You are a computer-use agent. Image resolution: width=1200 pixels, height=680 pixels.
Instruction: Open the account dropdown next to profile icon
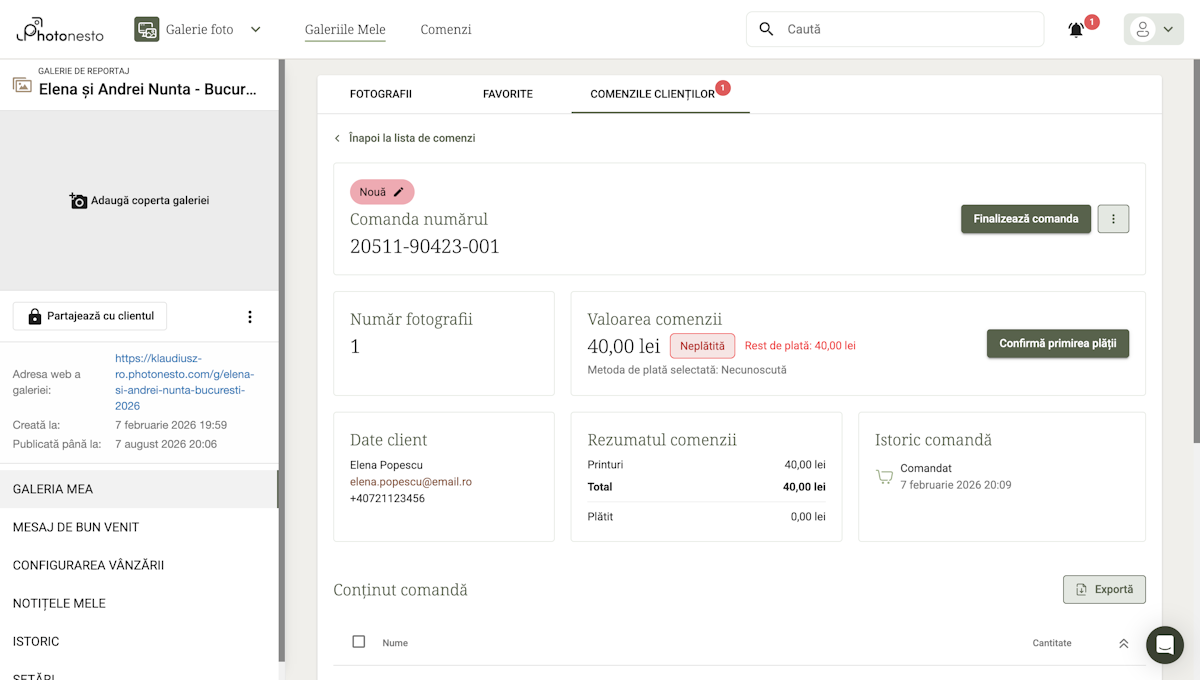(1166, 29)
